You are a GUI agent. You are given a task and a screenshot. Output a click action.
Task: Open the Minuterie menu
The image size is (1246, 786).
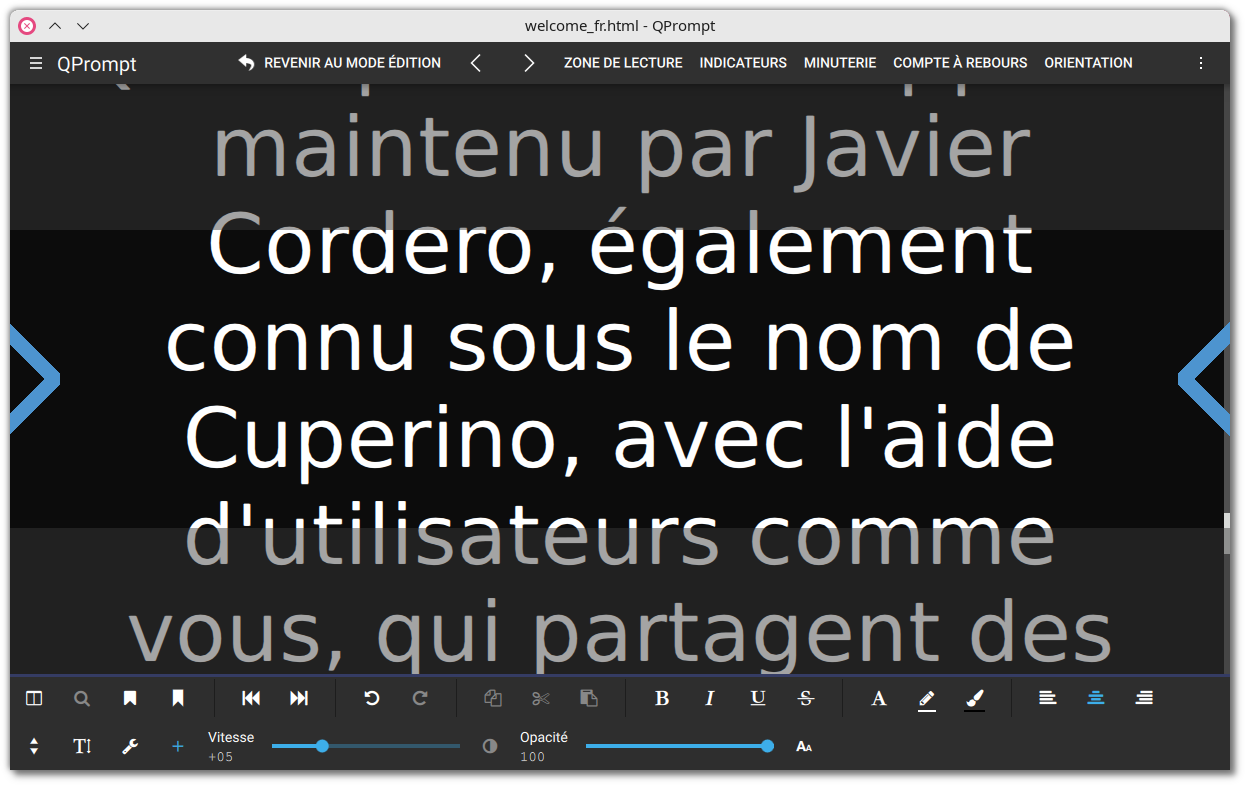pos(840,63)
